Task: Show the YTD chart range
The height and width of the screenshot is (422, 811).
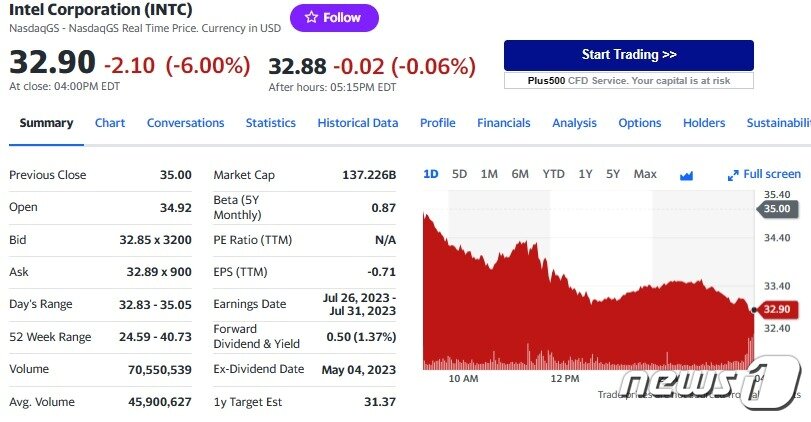Action: pos(553,174)
